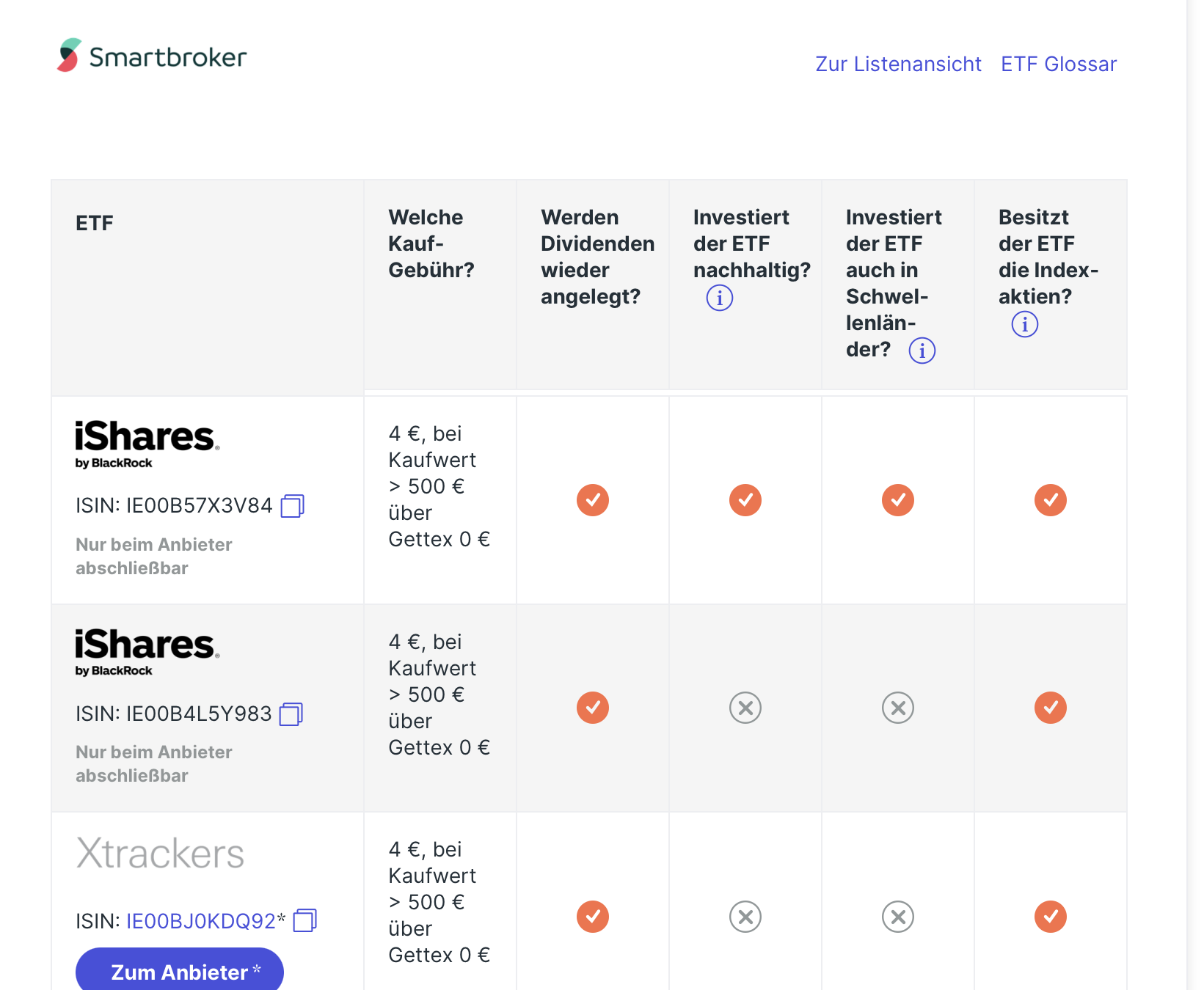Copy Xtrackers ISIN with copy icon
The height and width of the screenshot is (990, 1204).
point(304,921)
